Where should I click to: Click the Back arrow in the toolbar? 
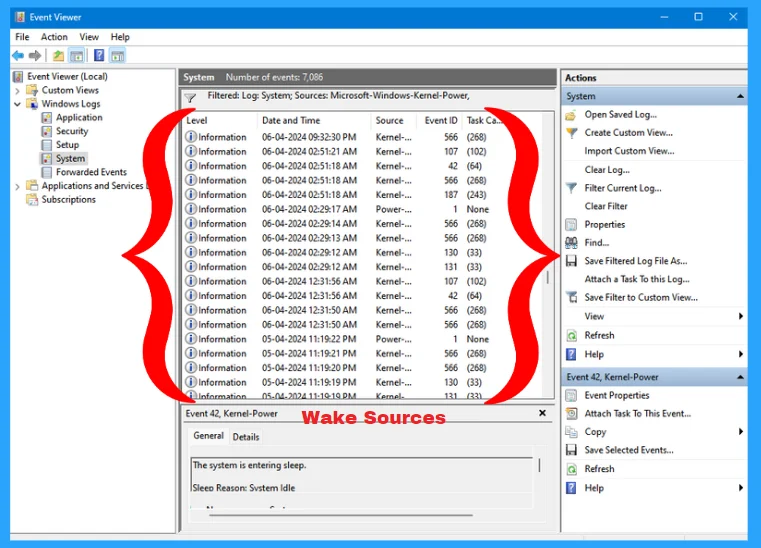click(18, 56)
